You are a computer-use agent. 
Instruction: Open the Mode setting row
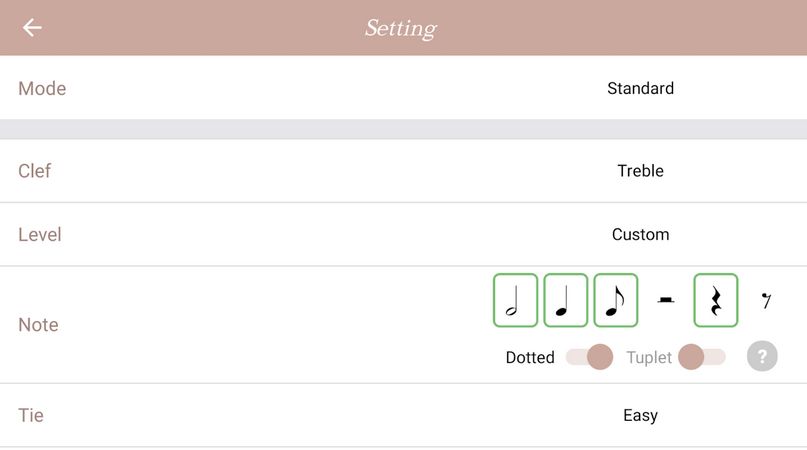point(42,88)
